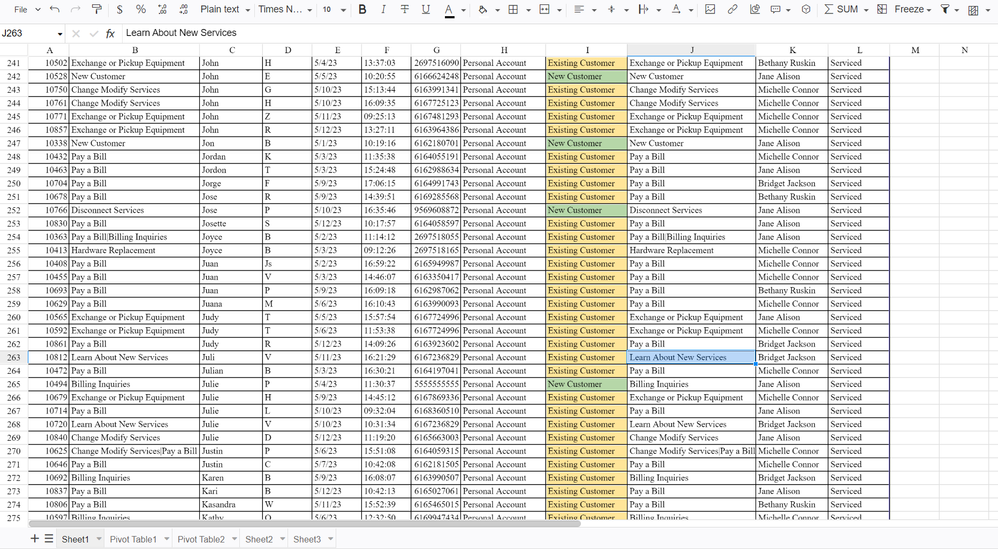
Task: Switch to the Sheet3 tab
Action: [x=307, y=539]
